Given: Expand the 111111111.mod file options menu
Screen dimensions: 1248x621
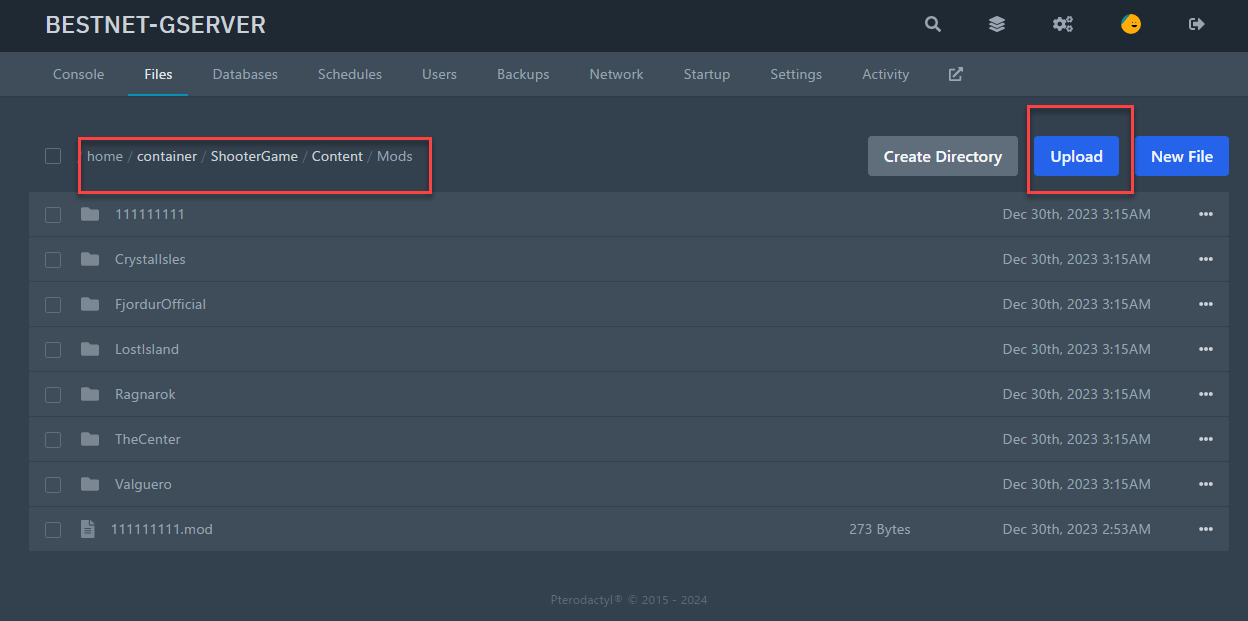Looking at the screenshot, I should pos(1205,529).
